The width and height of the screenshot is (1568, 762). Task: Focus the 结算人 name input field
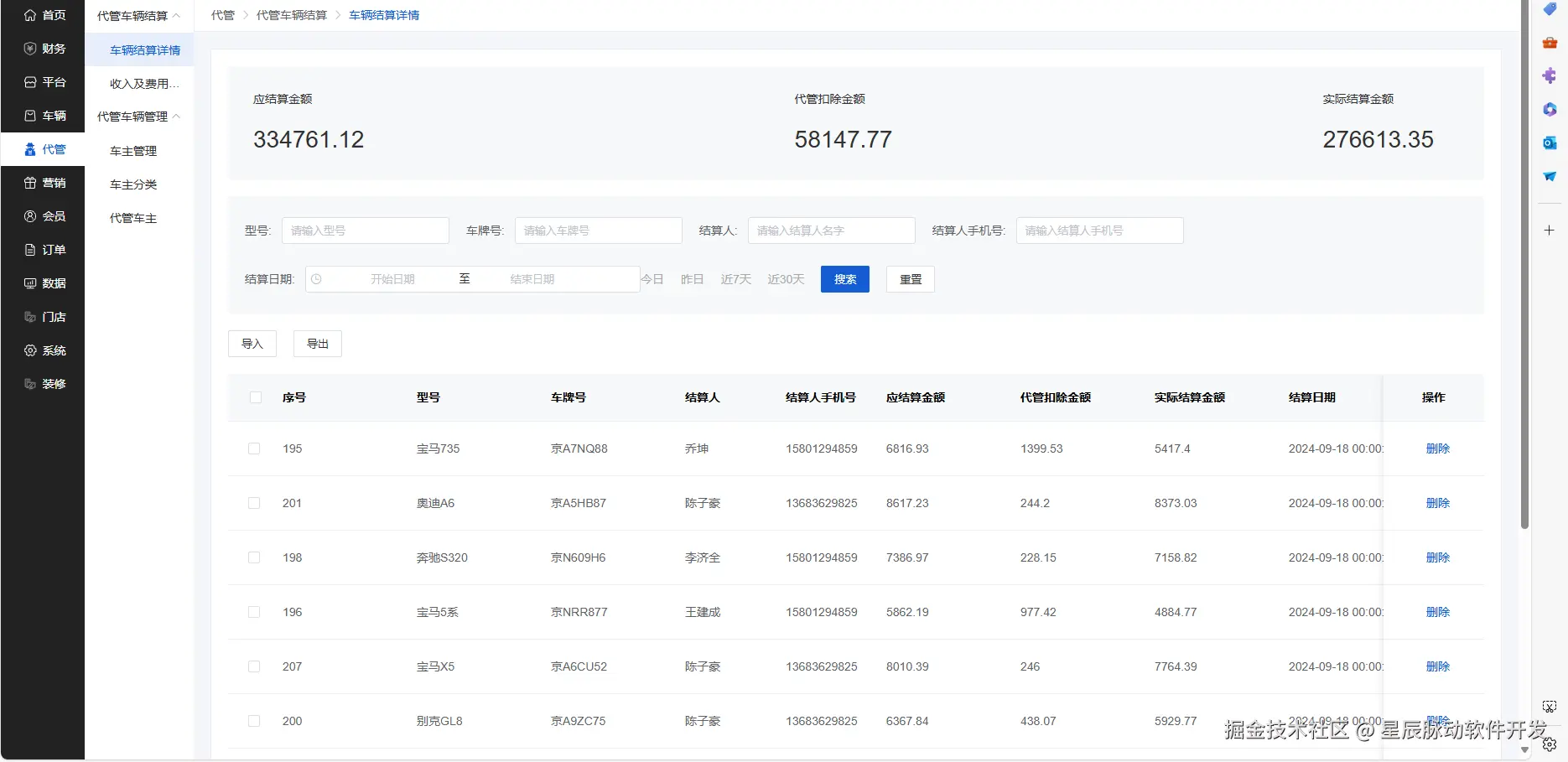[832, 231]
